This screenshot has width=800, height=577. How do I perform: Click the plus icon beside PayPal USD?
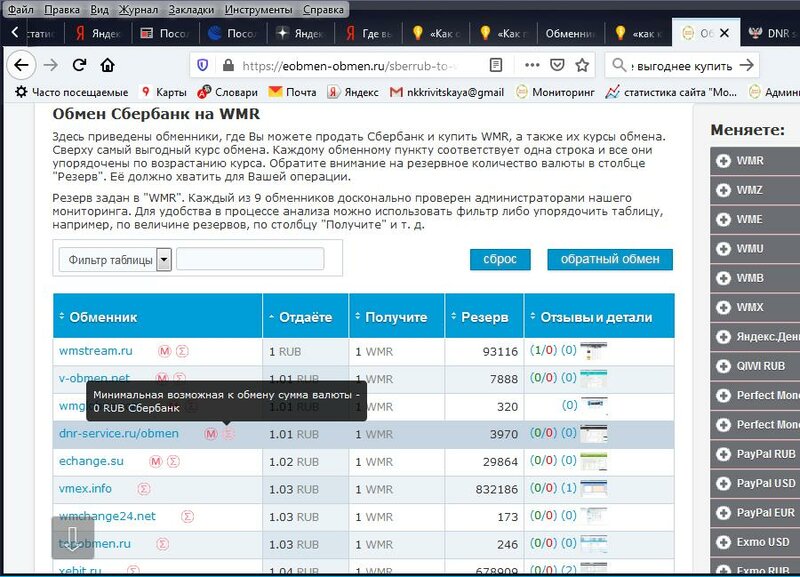(723, 483)
